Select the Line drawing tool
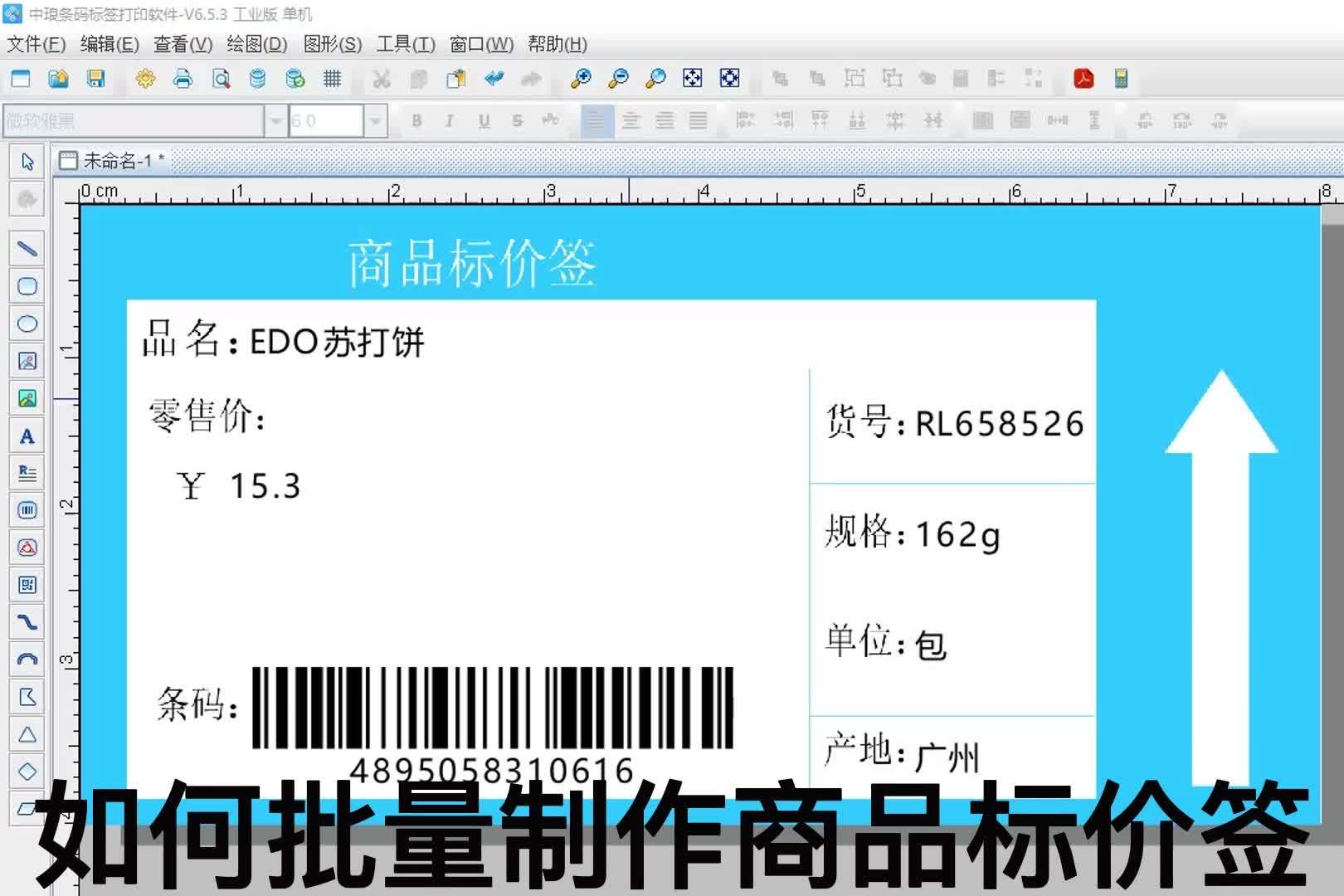 (x=27, y=248)
